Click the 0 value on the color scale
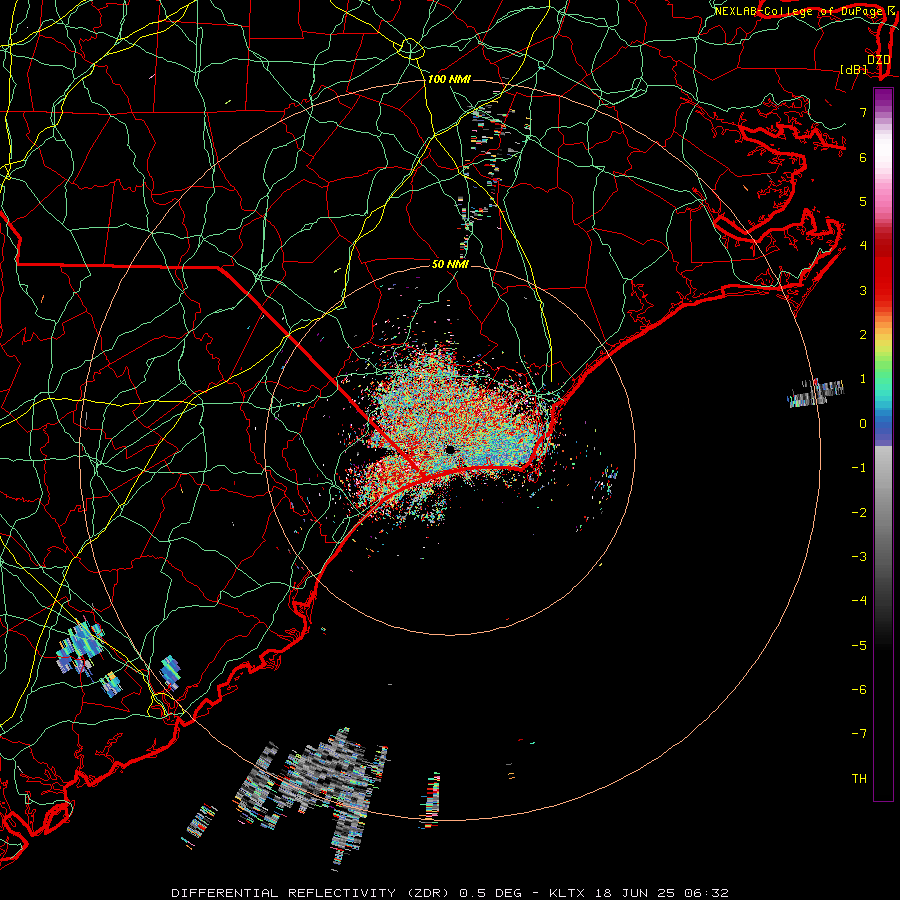The height and width of the screenshot is (900, 900). point(863,424)
